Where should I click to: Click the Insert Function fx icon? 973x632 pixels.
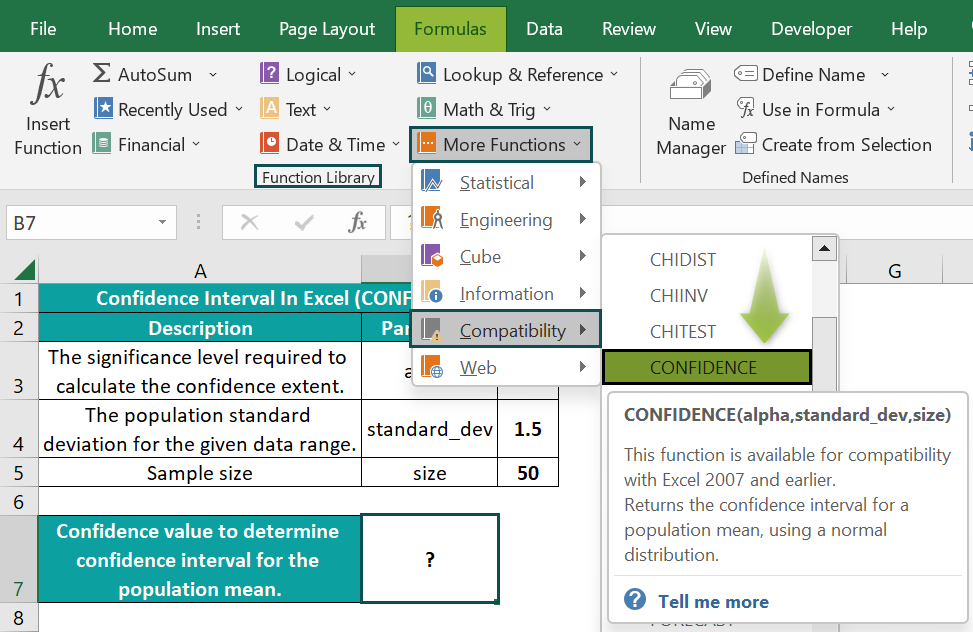tap(48, 83)
